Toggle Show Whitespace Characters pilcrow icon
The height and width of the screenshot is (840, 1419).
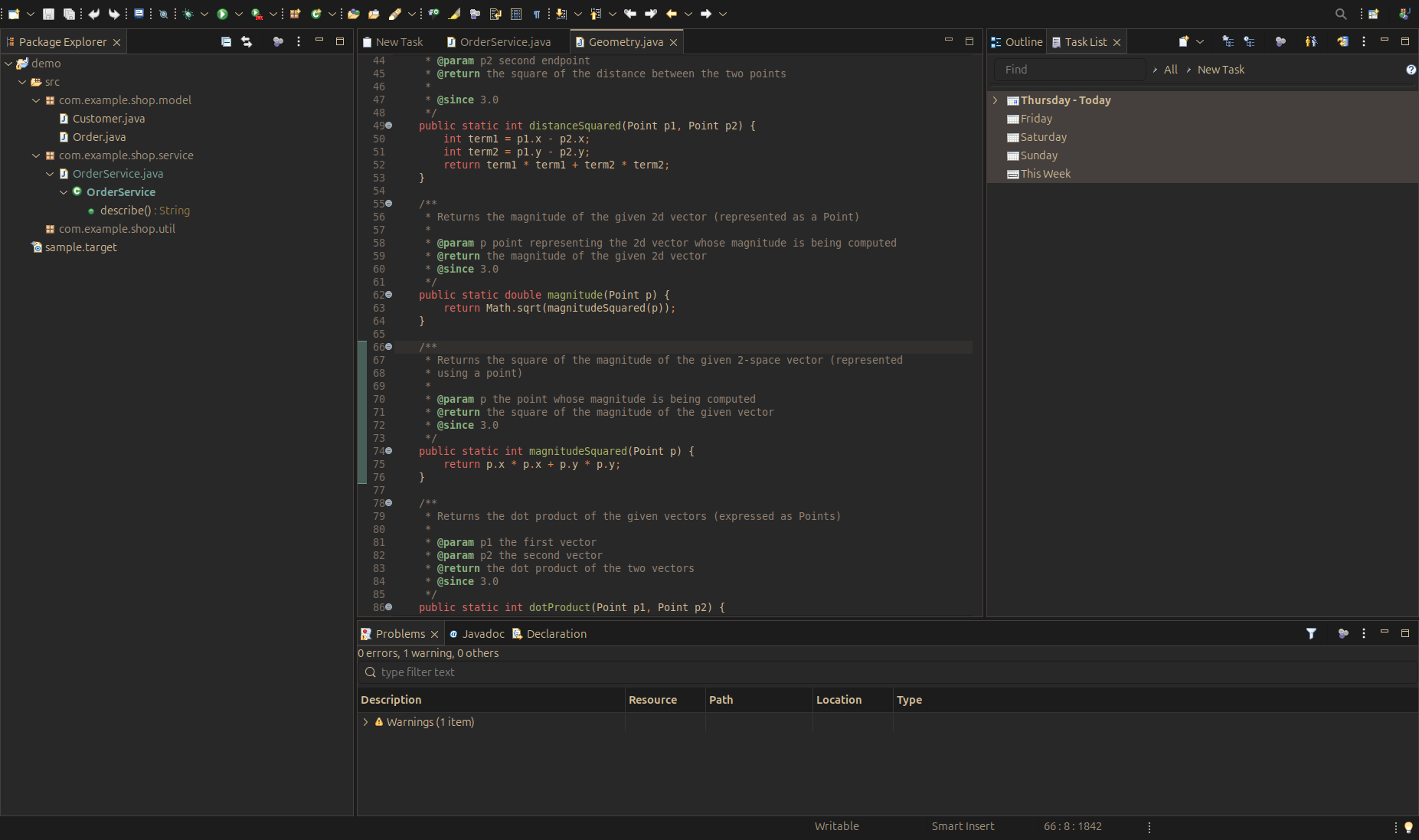[x=537, y=14]
